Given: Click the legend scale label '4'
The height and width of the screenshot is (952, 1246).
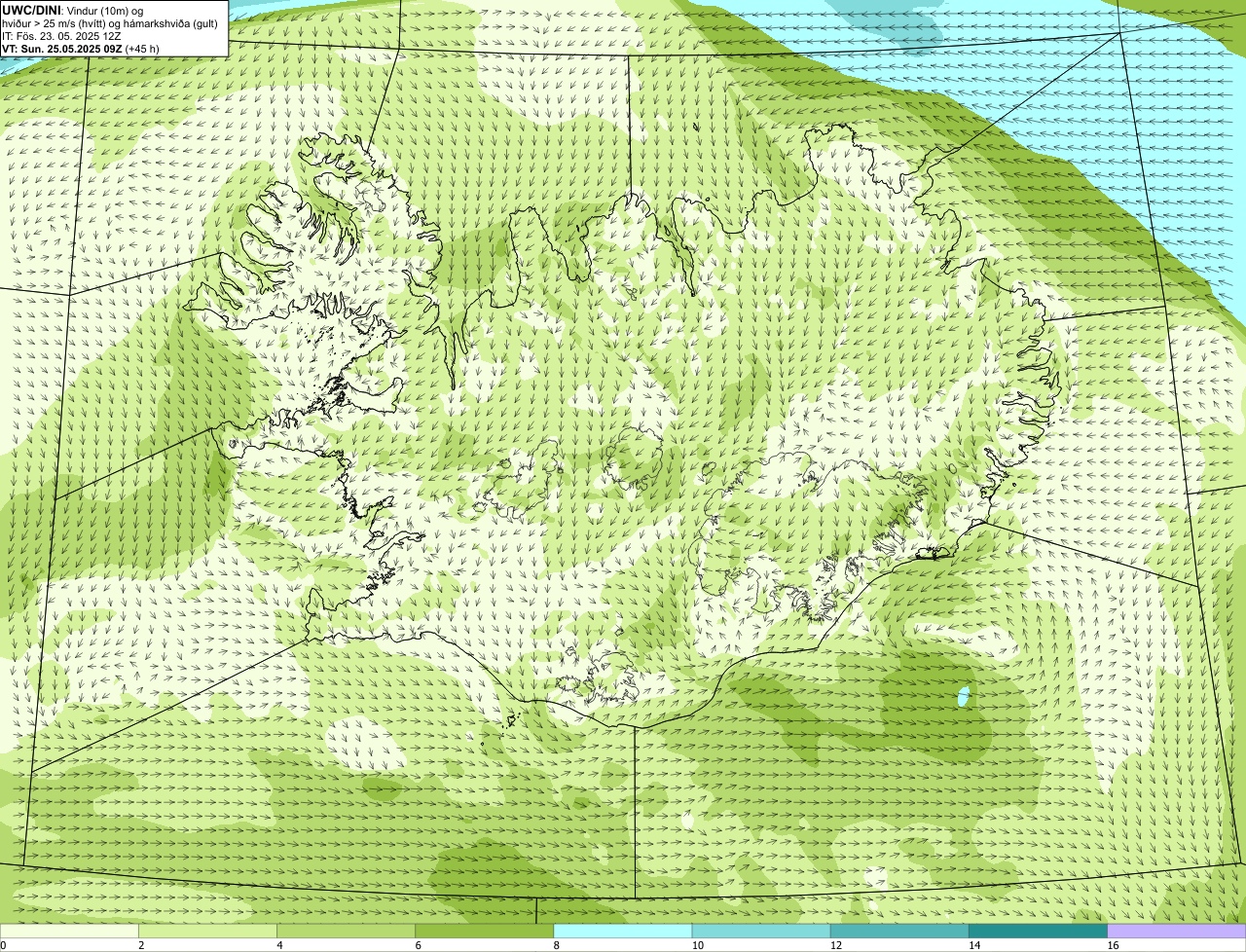Looking at the screenshot, I should tap(279, 945).
